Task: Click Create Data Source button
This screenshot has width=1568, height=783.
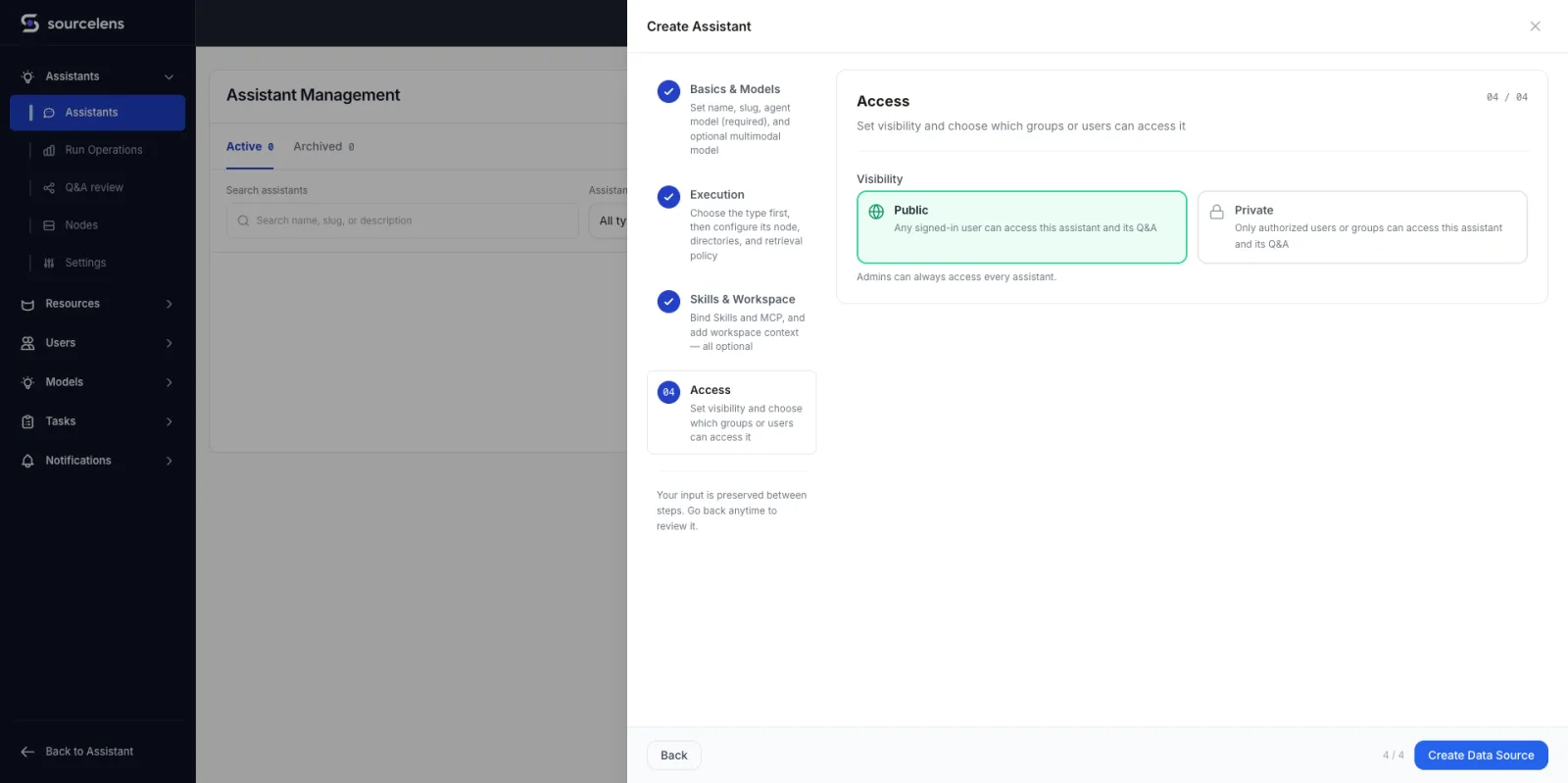Action: [1481, 756]
